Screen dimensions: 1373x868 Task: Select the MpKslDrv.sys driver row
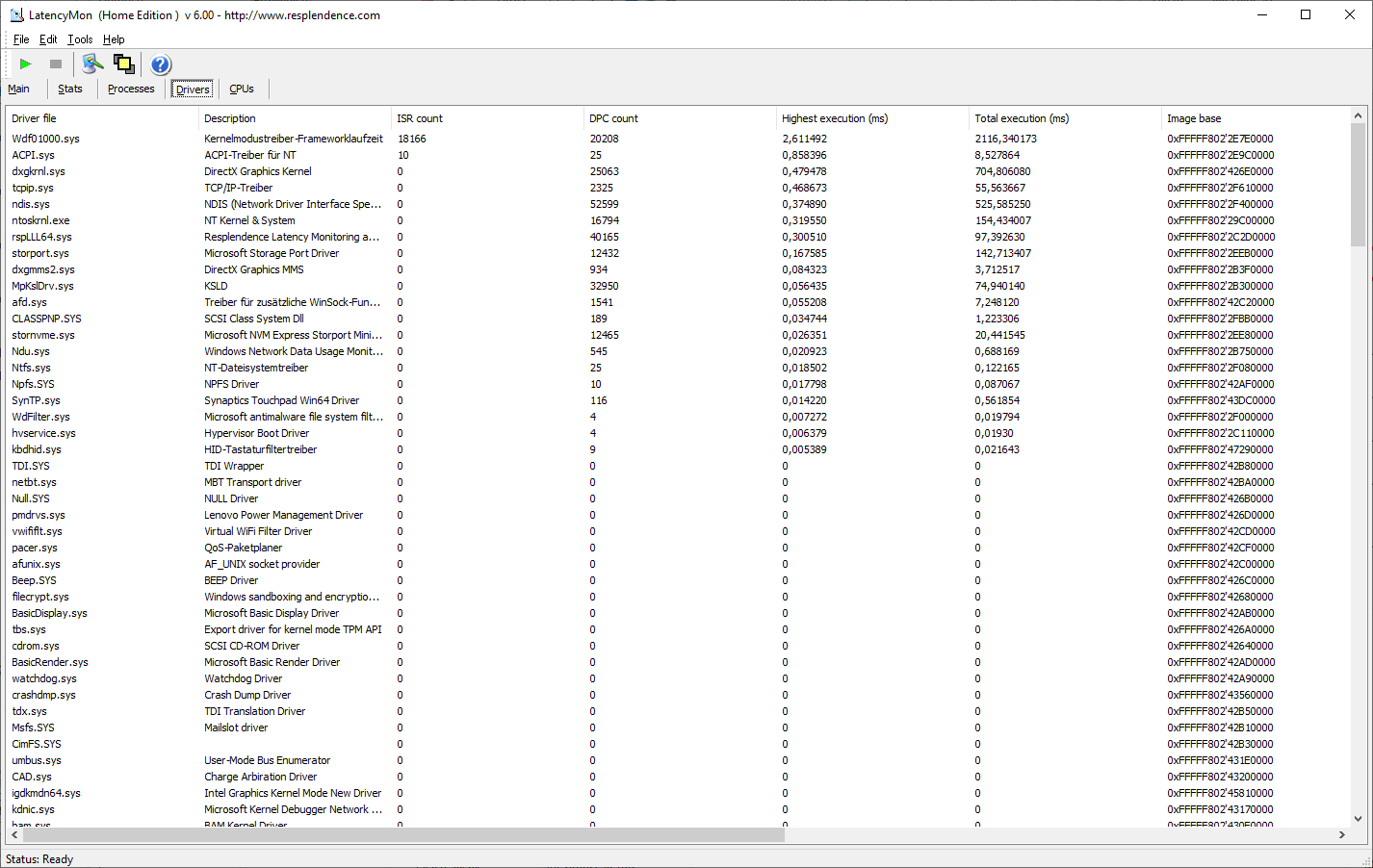click(678, 286)
